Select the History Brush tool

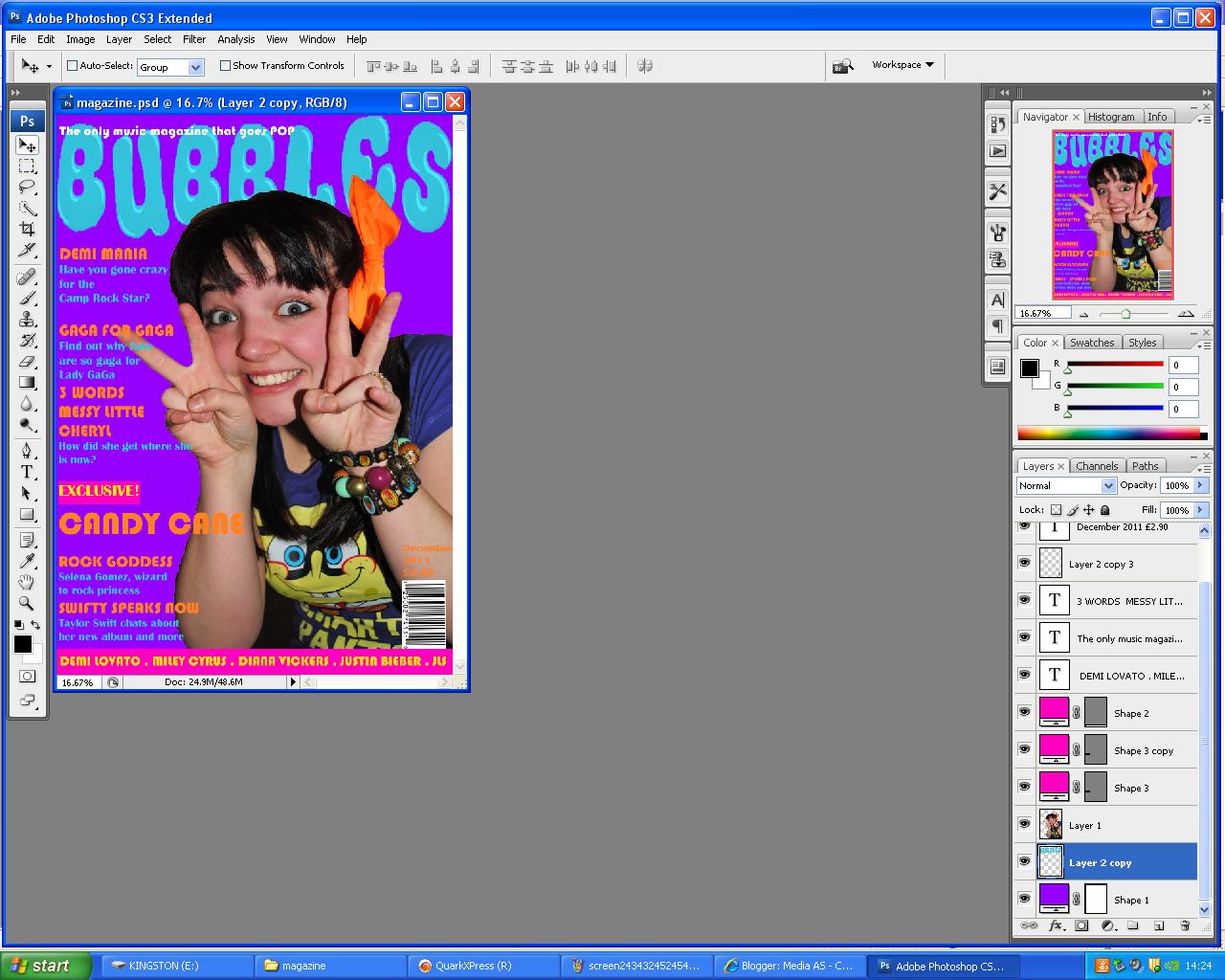pyautogui.click(x=27, y=341)
